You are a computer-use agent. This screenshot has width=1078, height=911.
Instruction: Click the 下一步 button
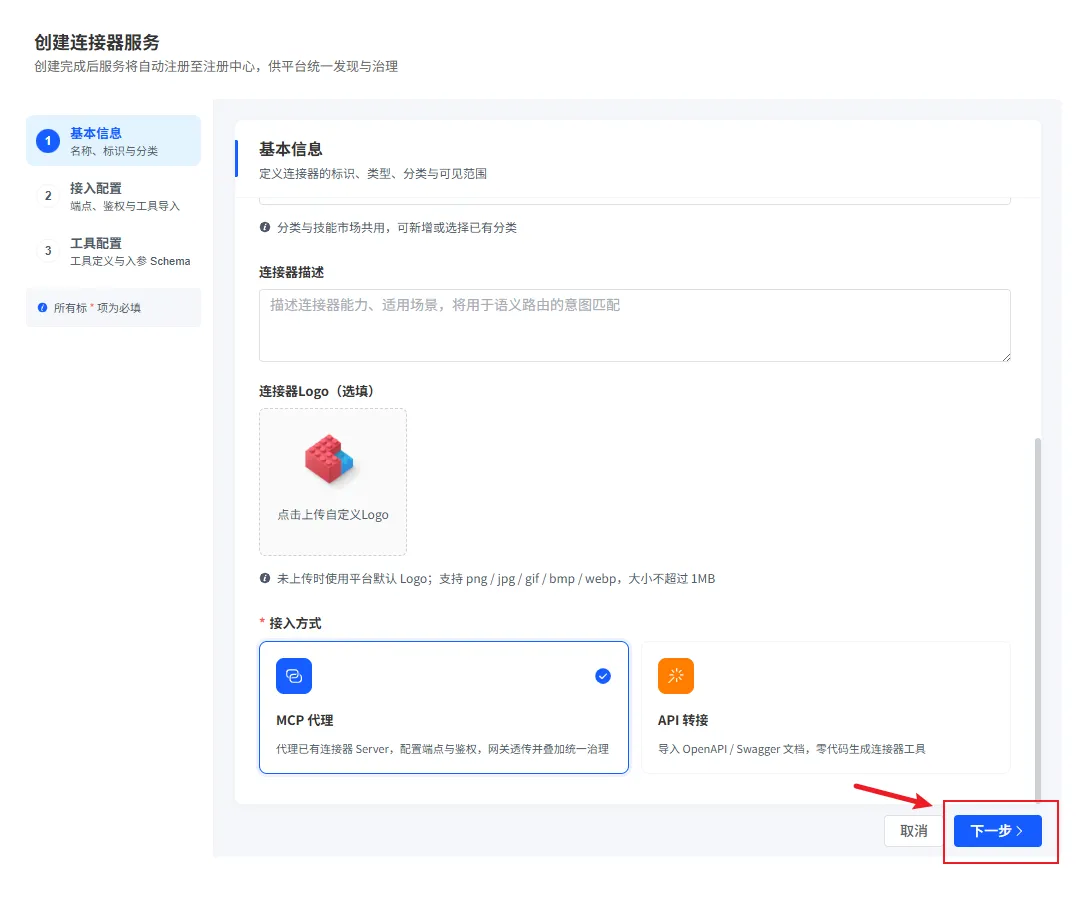pyautogui.click(x=998, y=831)
